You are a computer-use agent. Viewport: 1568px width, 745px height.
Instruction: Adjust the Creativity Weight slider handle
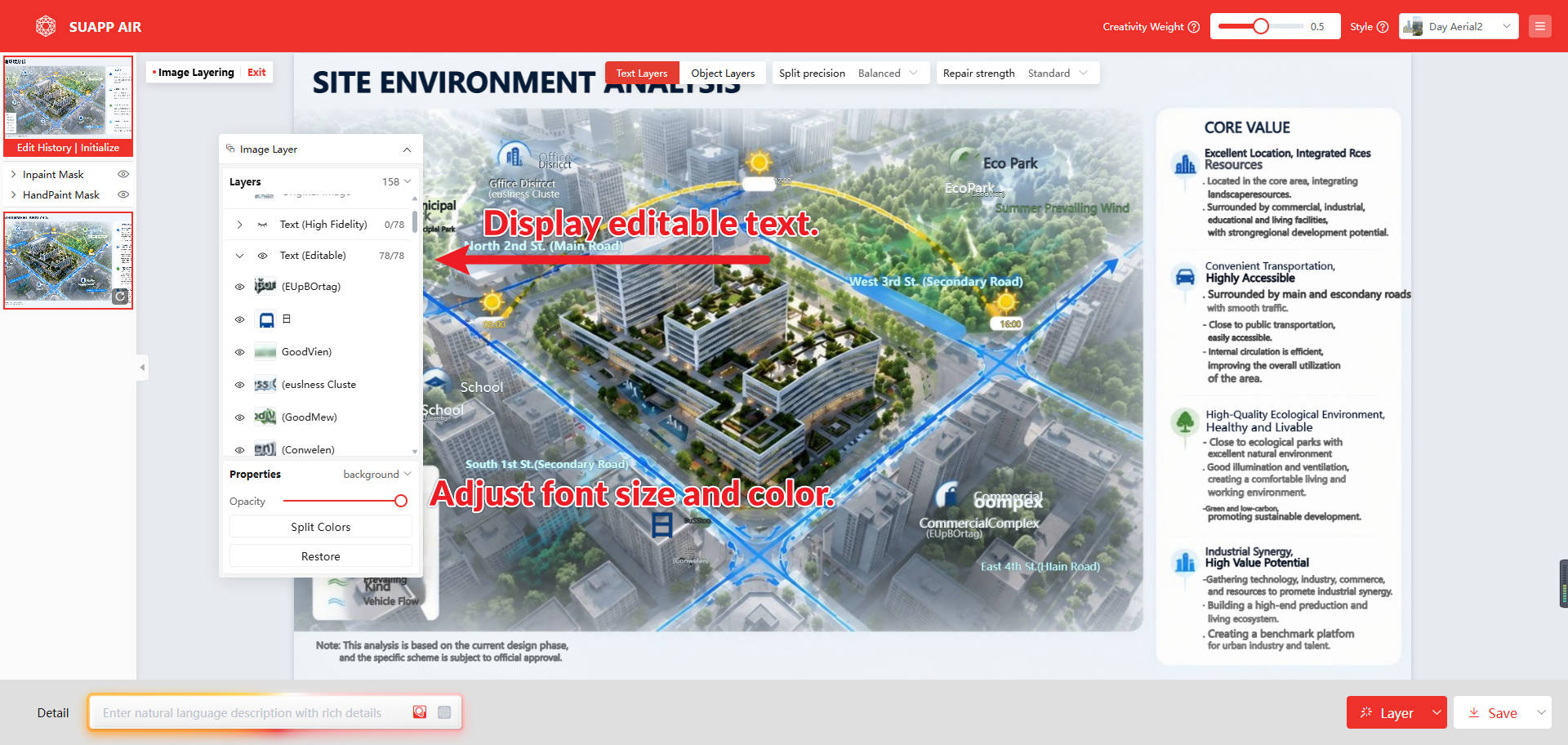click(1261, 26)
